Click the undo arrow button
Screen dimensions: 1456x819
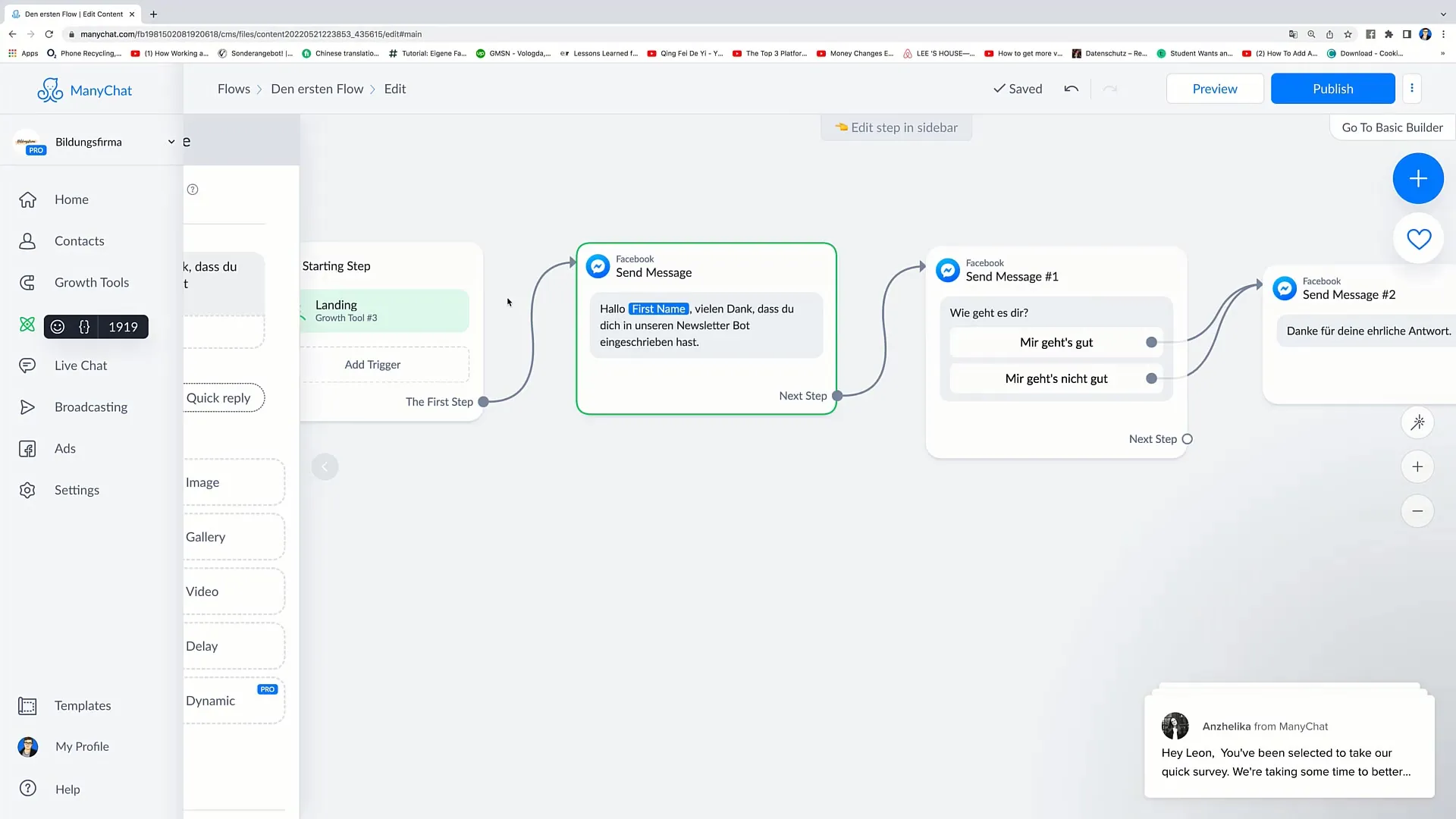pos(1071,89)
